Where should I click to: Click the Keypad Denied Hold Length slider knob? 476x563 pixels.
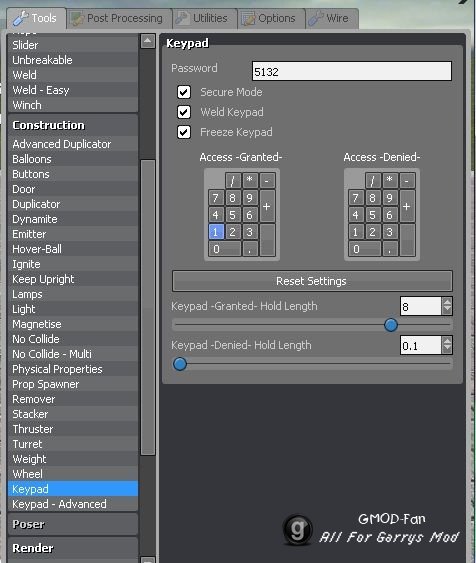(x=180, y=364)
